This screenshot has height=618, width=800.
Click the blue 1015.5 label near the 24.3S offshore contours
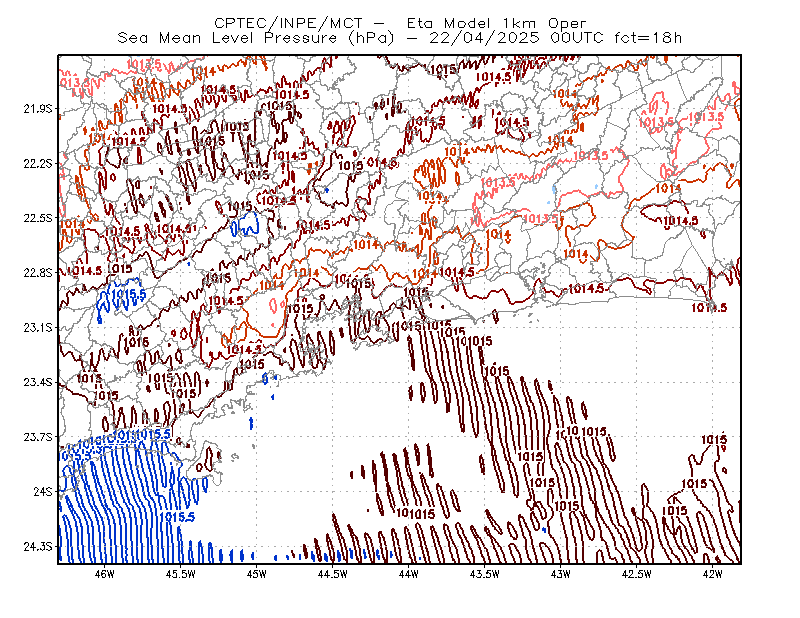178,517
